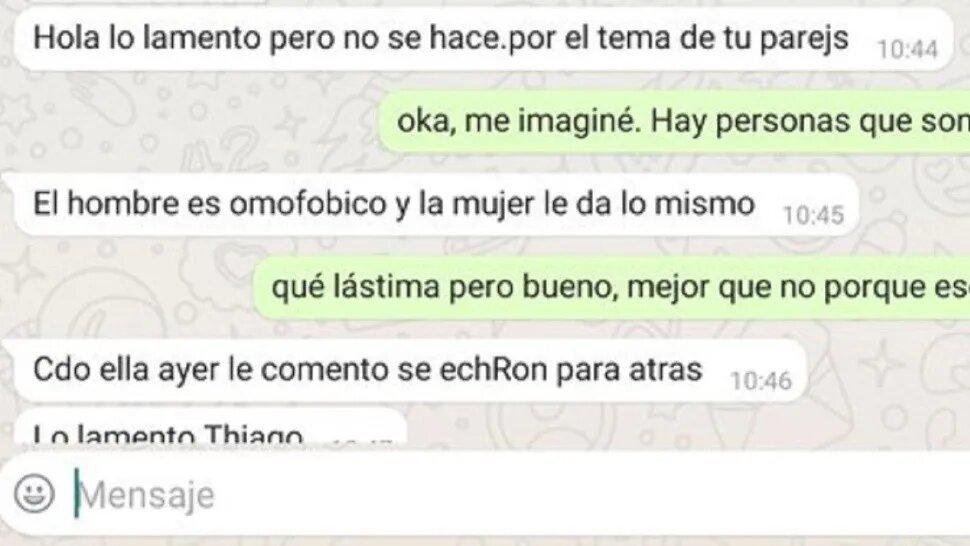Select the 'El hombre es omofobico' message
The image size is (970, 546).
click(436, 204)
